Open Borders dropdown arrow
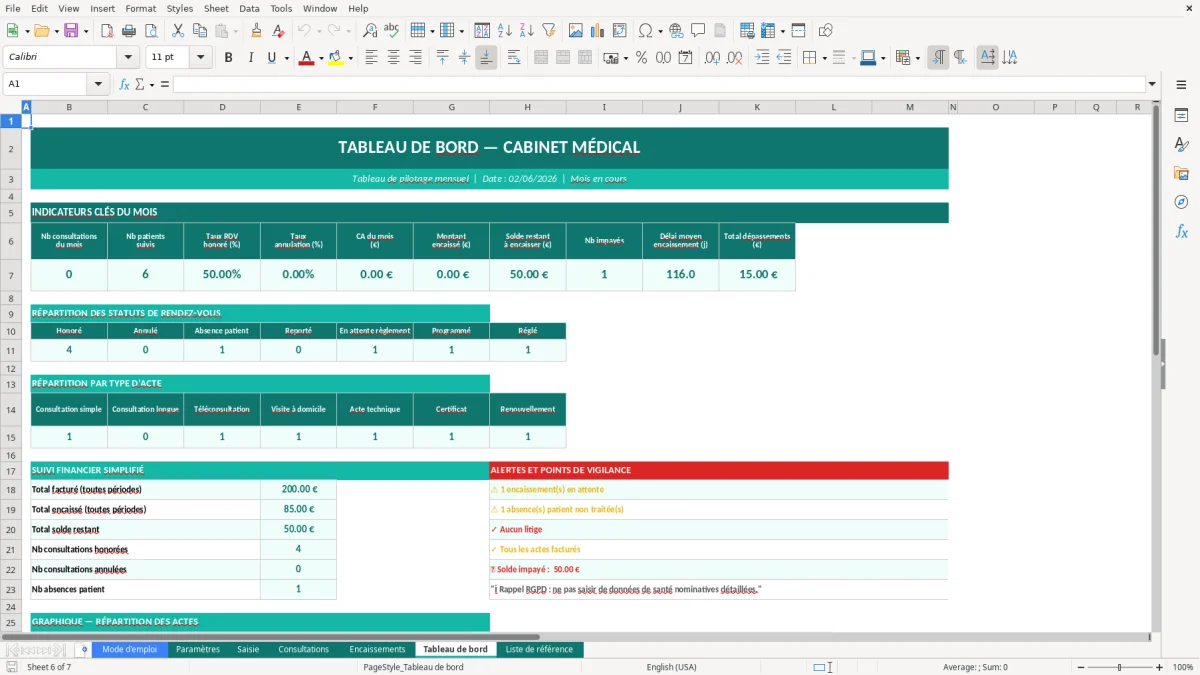Image resolution: width=1200 pixels, height=675 pixels. (824, 58)
